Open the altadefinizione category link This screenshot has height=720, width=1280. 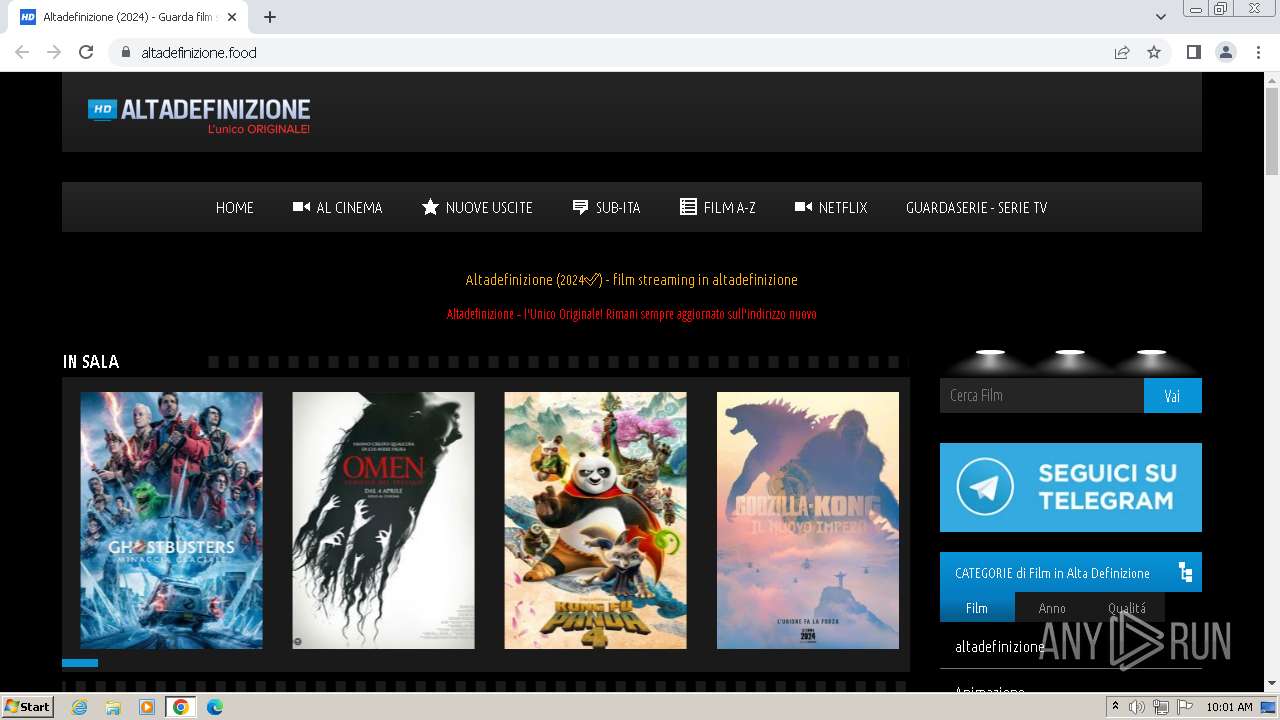pyautogui.click(x=1000, y=647)
